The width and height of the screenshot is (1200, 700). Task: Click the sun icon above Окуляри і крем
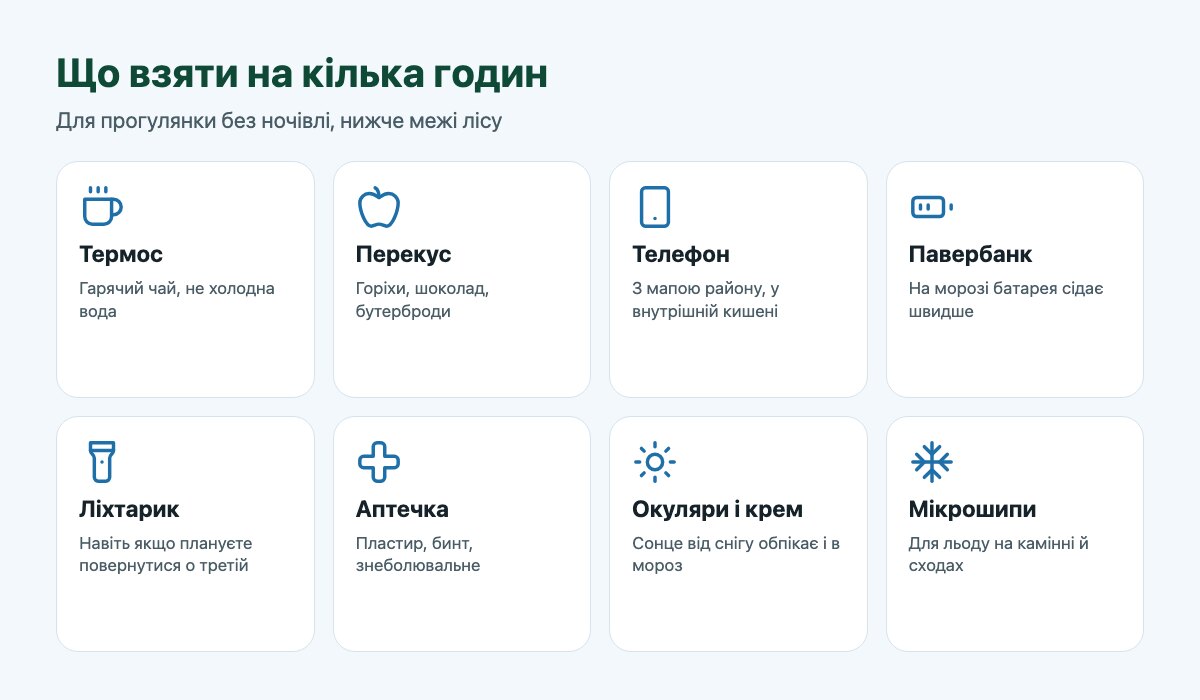point(654,461)
